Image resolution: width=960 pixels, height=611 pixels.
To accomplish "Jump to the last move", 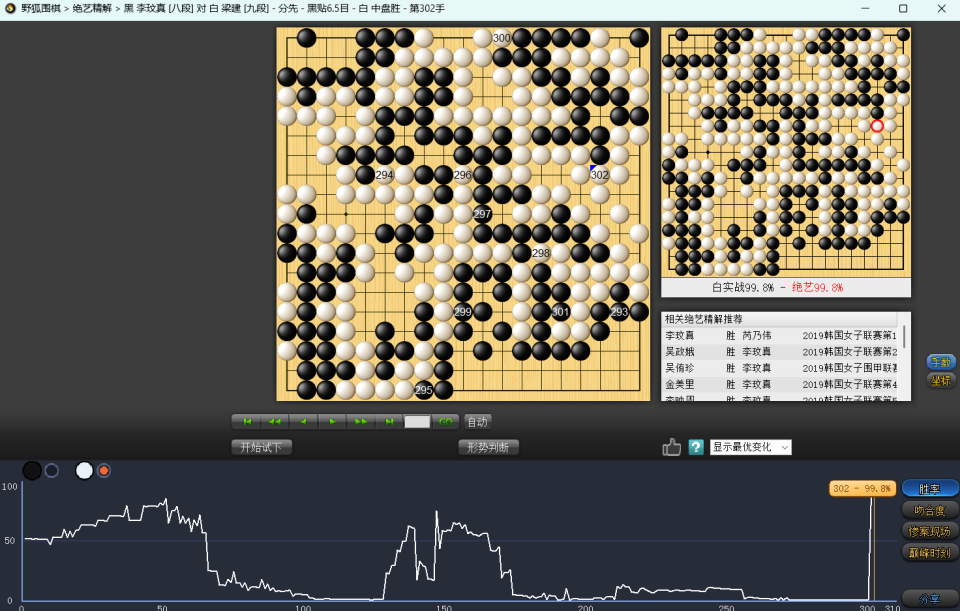I will (388, 422).
